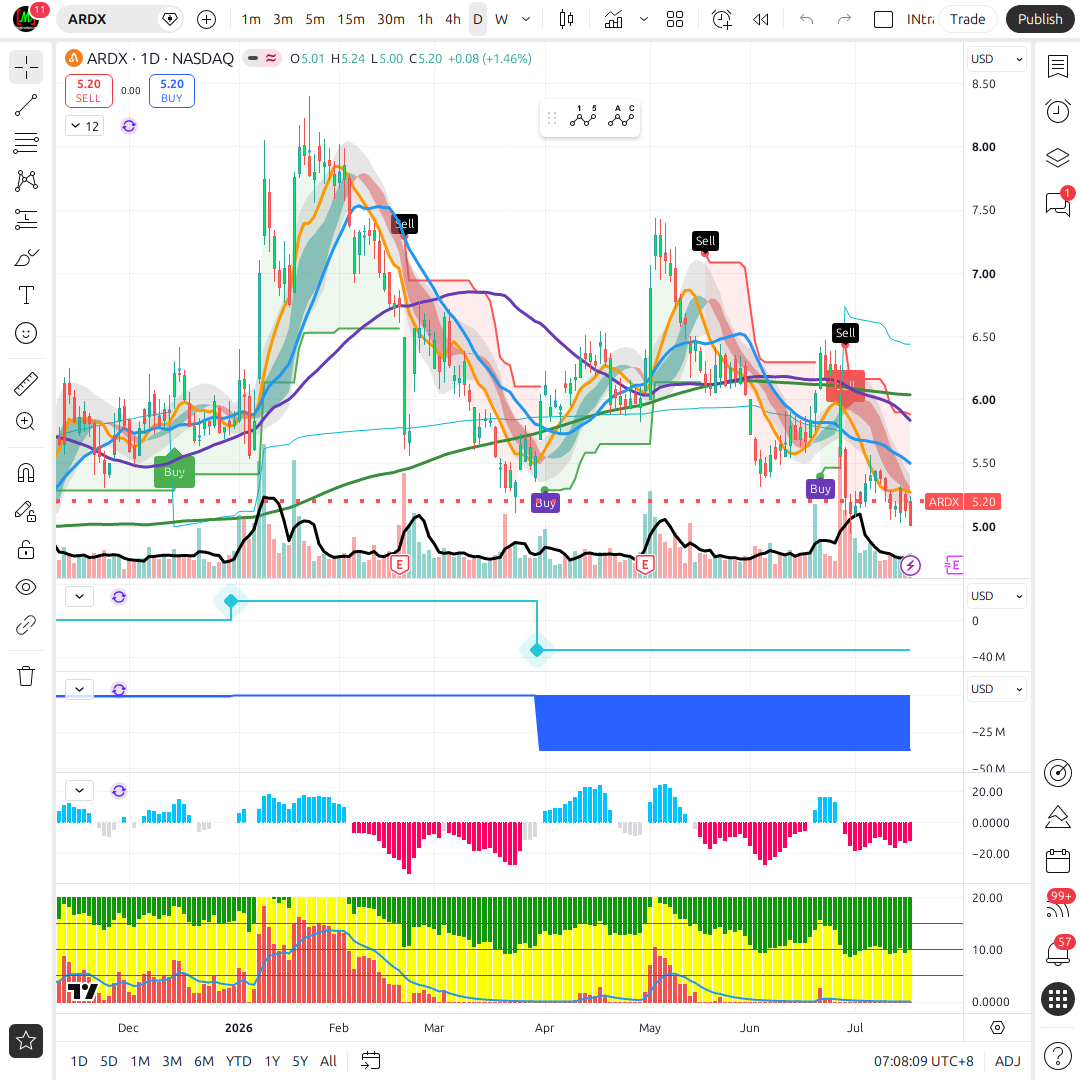This screenshot has width=1080, height=1080.
Task: Open the Fibonacci retracement tools
Action: 26,143
